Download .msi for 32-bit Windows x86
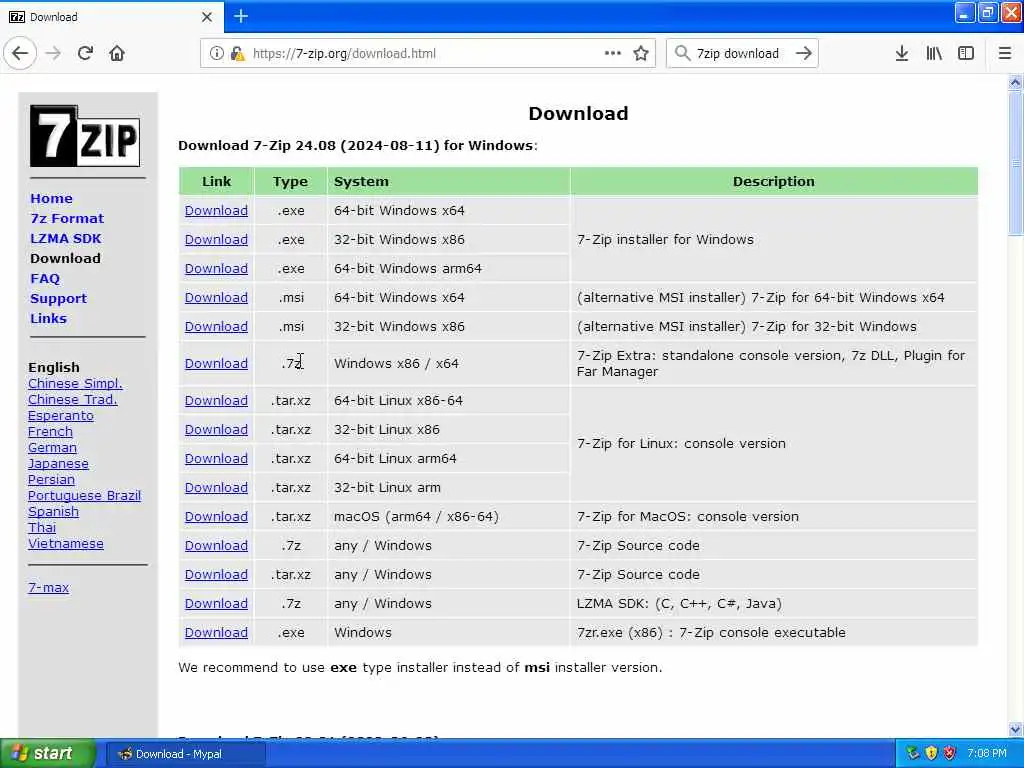The width and height of the screenshot is (1024, 768). point(216,327)
